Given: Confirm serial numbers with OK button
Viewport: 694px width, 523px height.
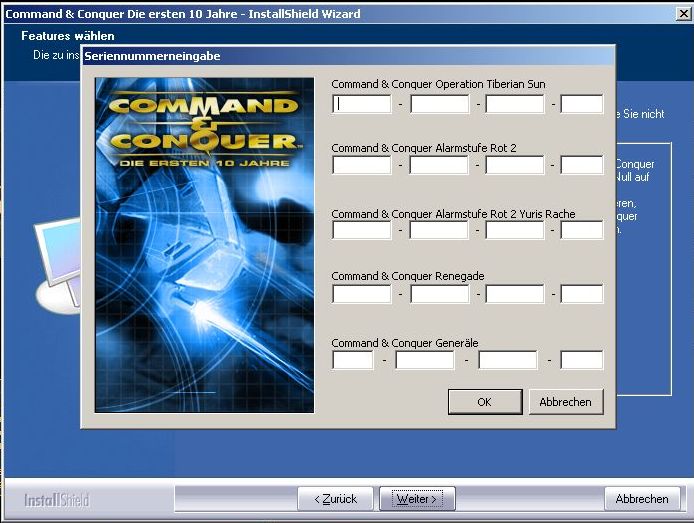Looking at the screenshot, I should pos(485,402).
